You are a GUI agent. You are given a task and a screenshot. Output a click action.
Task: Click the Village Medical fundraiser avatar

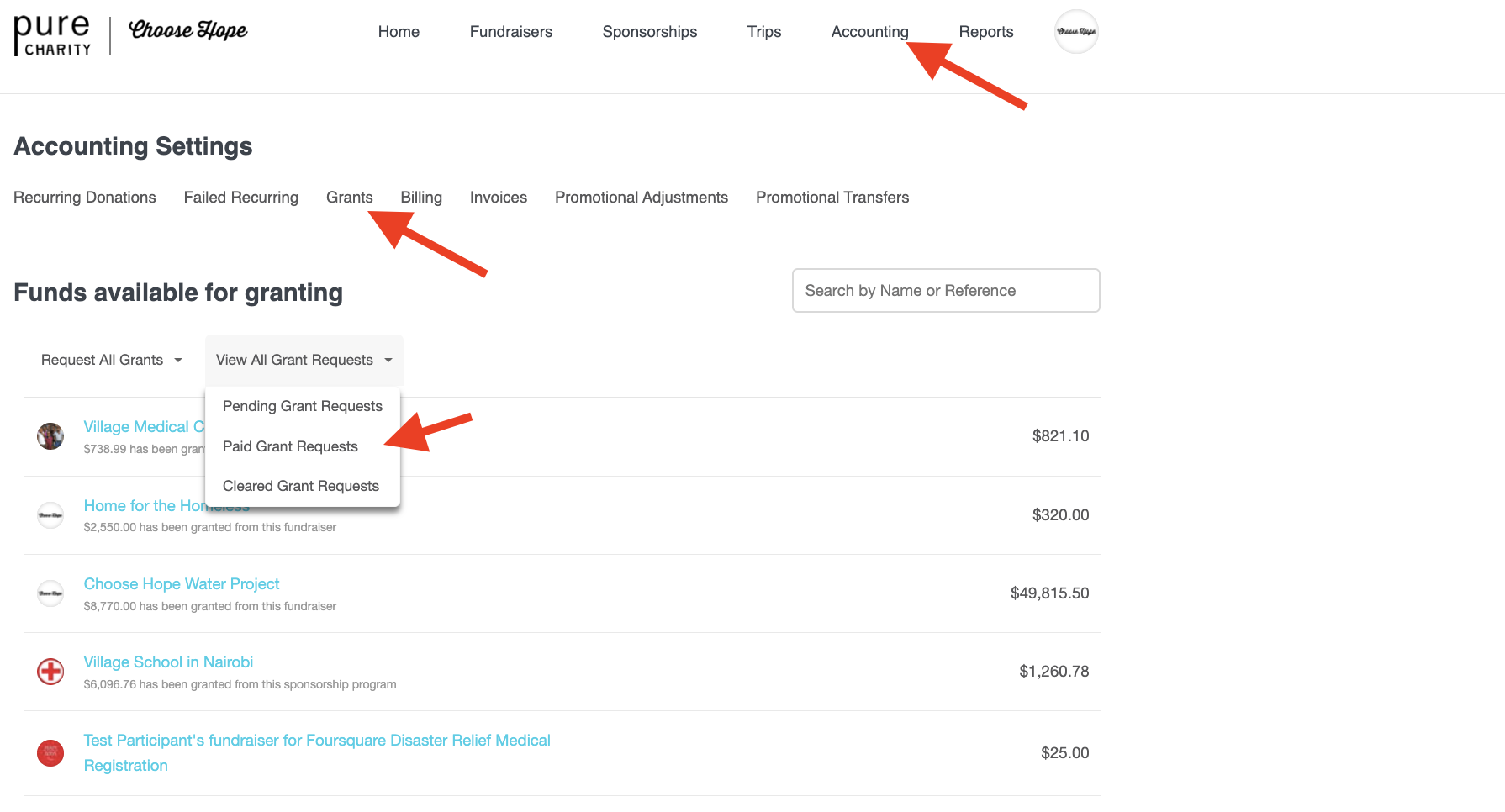50,436
